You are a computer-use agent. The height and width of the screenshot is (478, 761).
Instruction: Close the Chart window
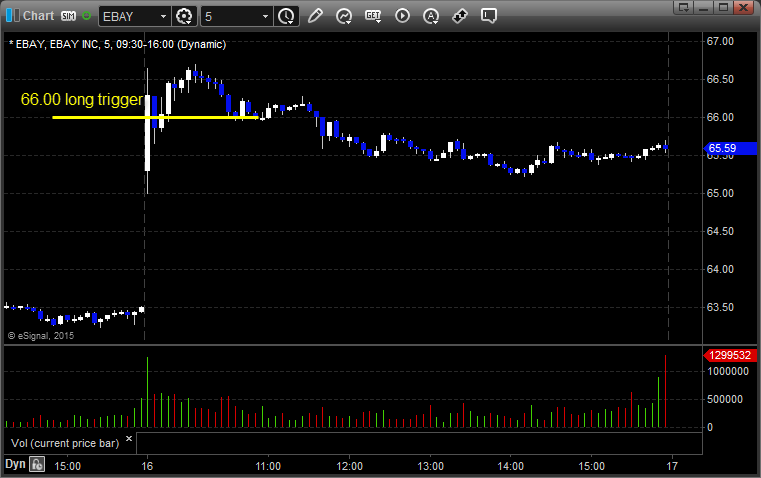click(x=744, y=7)
